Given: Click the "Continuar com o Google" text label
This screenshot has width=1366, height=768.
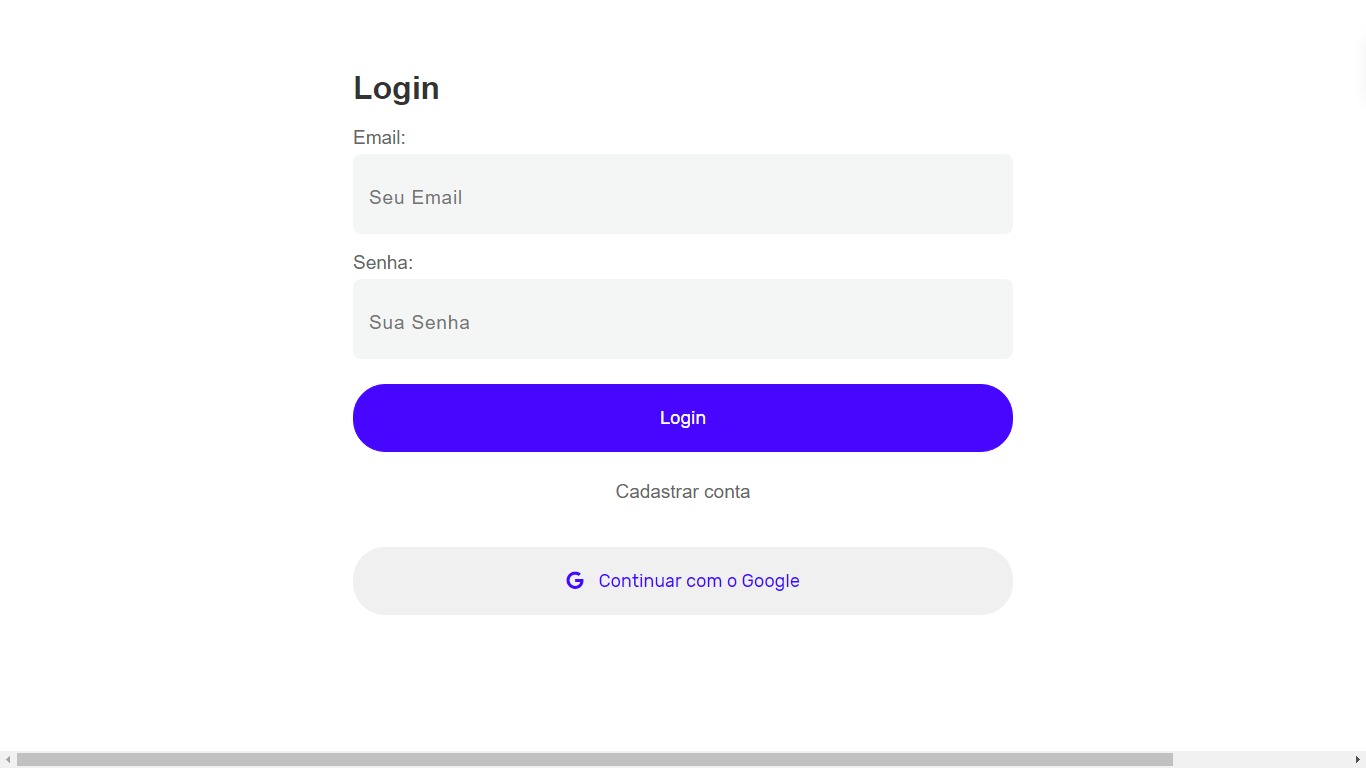Looking at the screenshot, I should pos(699,581).
